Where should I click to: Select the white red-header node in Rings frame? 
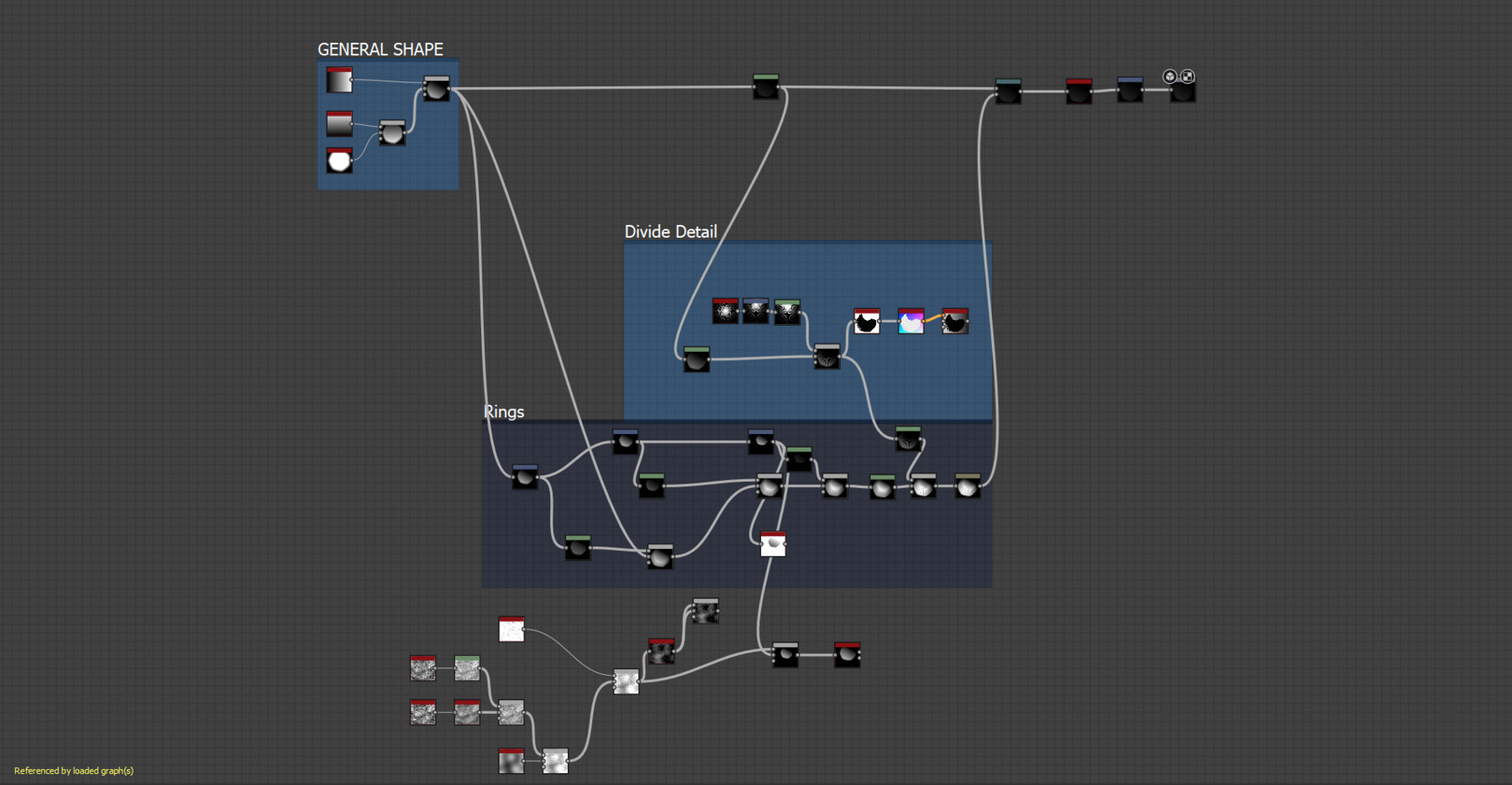tap(773, 544)
